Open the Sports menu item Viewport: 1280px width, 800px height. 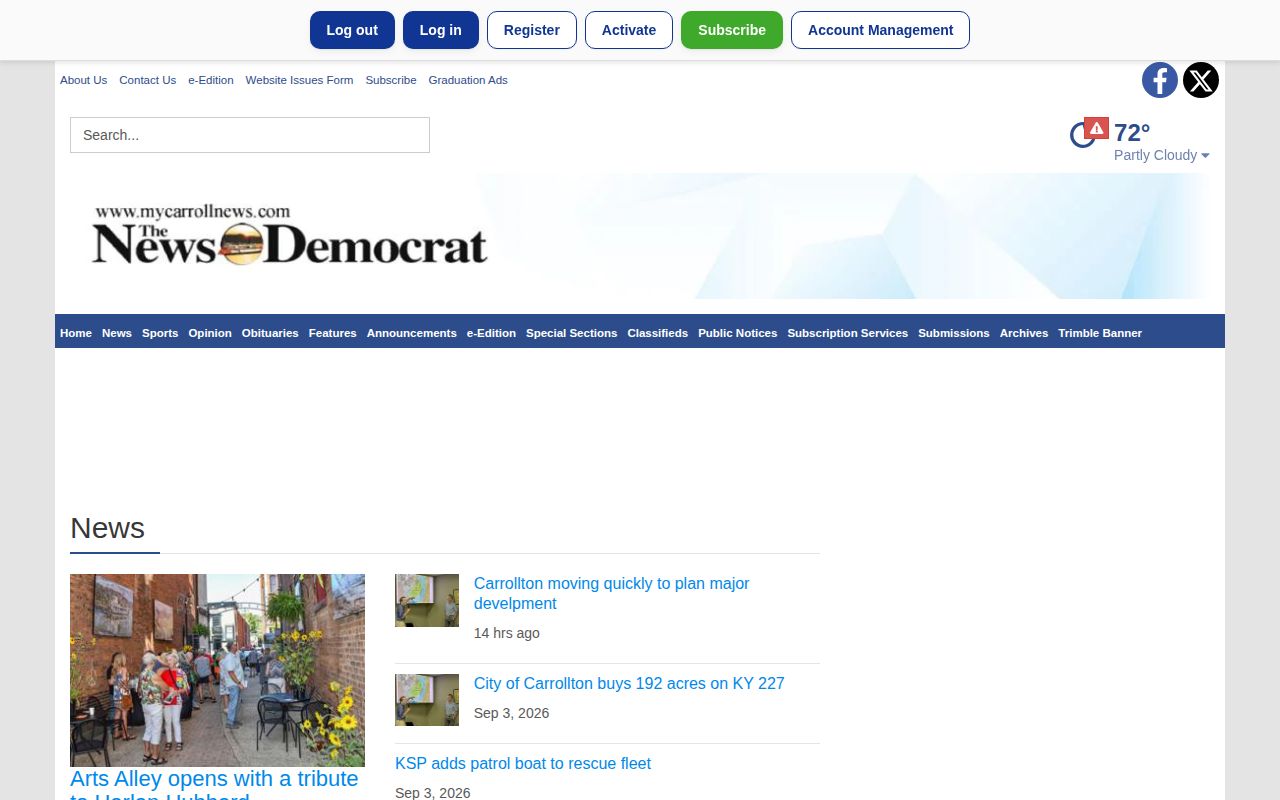click(x=160, y=333)
